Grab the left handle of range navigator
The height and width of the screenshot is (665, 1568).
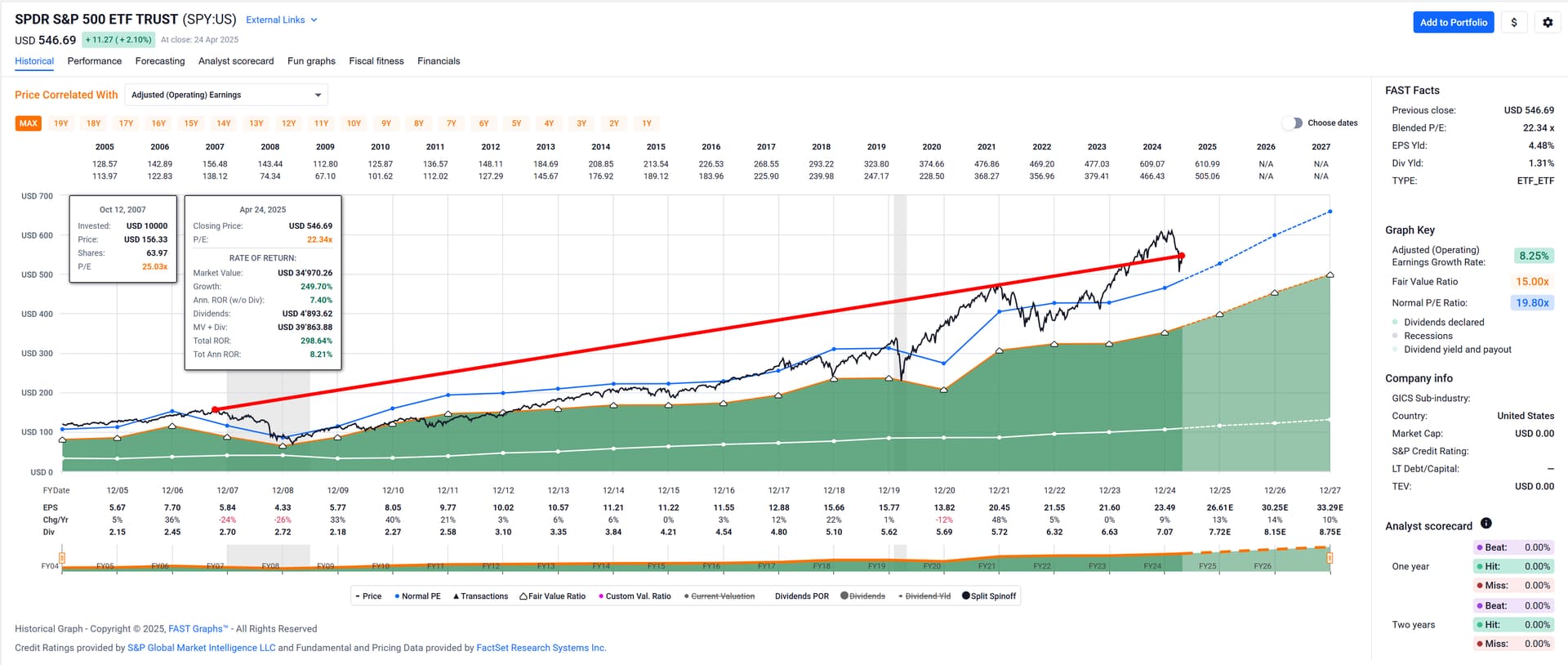[x=62, y=558]
